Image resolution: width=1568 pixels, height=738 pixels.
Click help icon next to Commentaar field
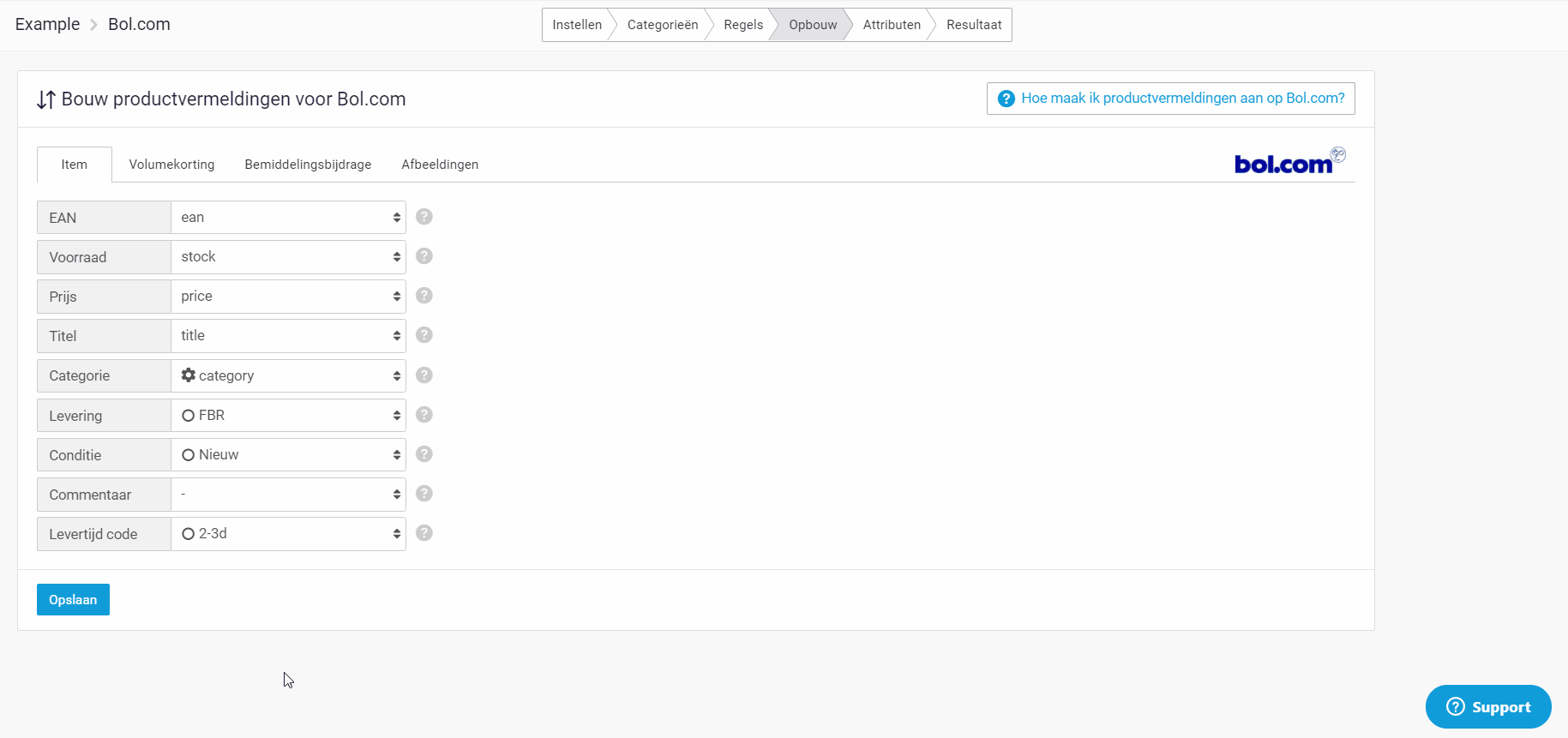[x=424, y=494]
